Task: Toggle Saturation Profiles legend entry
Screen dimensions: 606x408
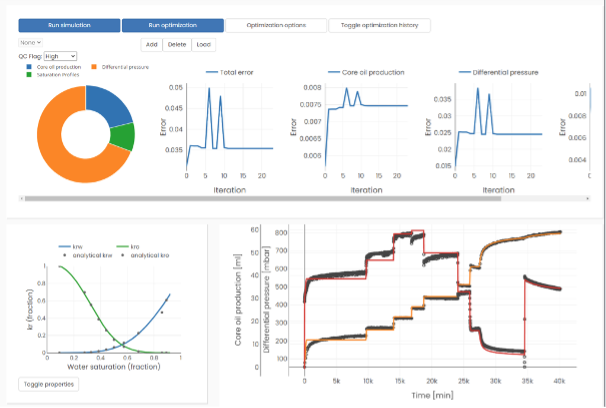Action: (x=53, y=74)
